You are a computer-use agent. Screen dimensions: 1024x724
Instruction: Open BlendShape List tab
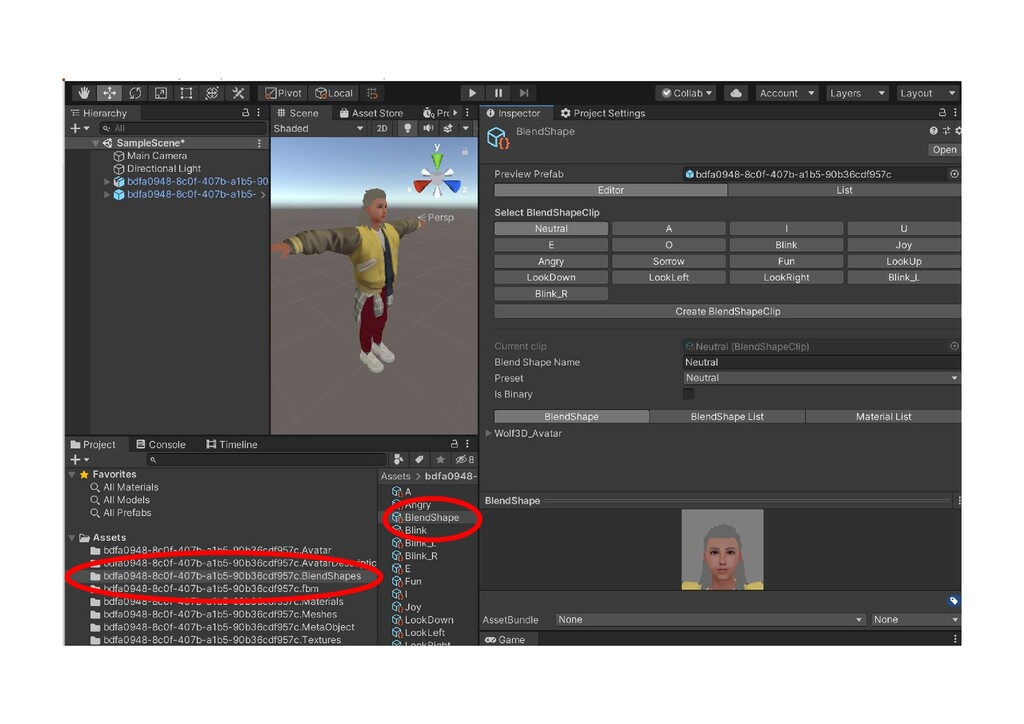pyautogui.click(x=728, y=417)
